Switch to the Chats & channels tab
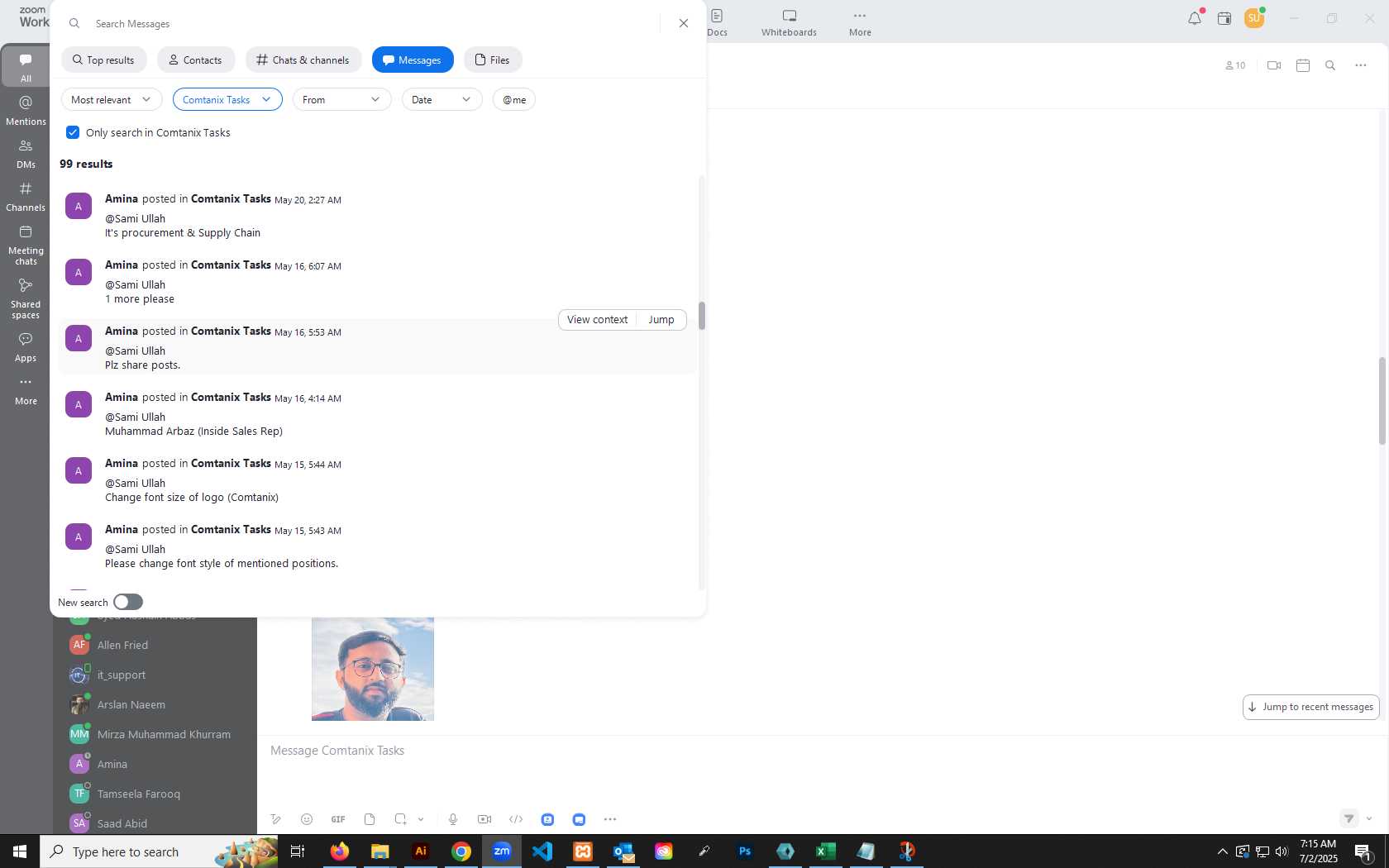 coord(303,60)
